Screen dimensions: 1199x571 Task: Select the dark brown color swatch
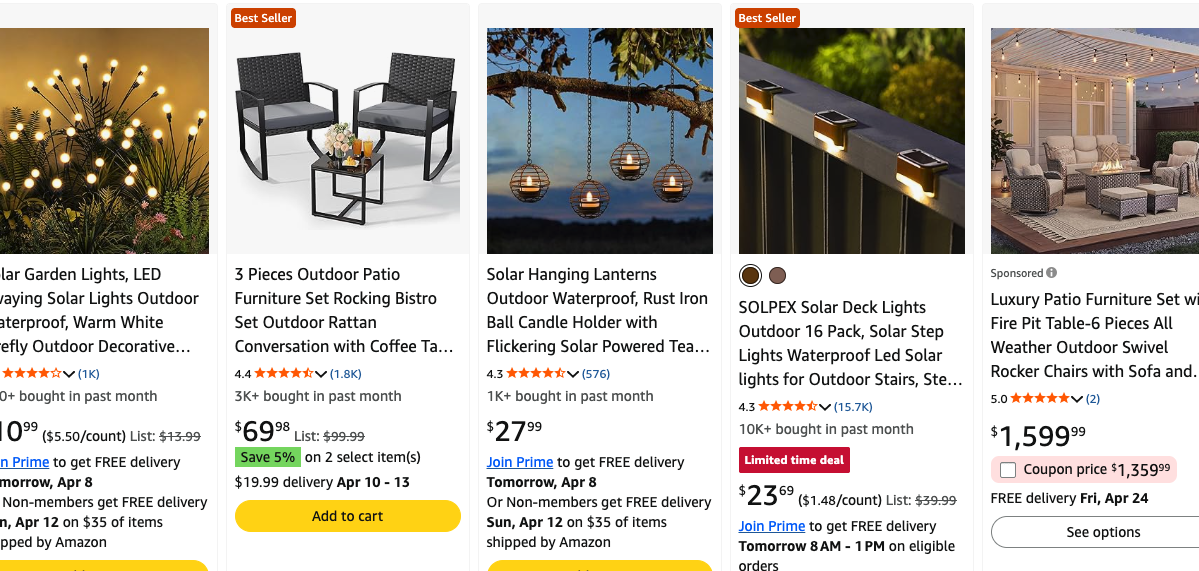coord(750,276)
